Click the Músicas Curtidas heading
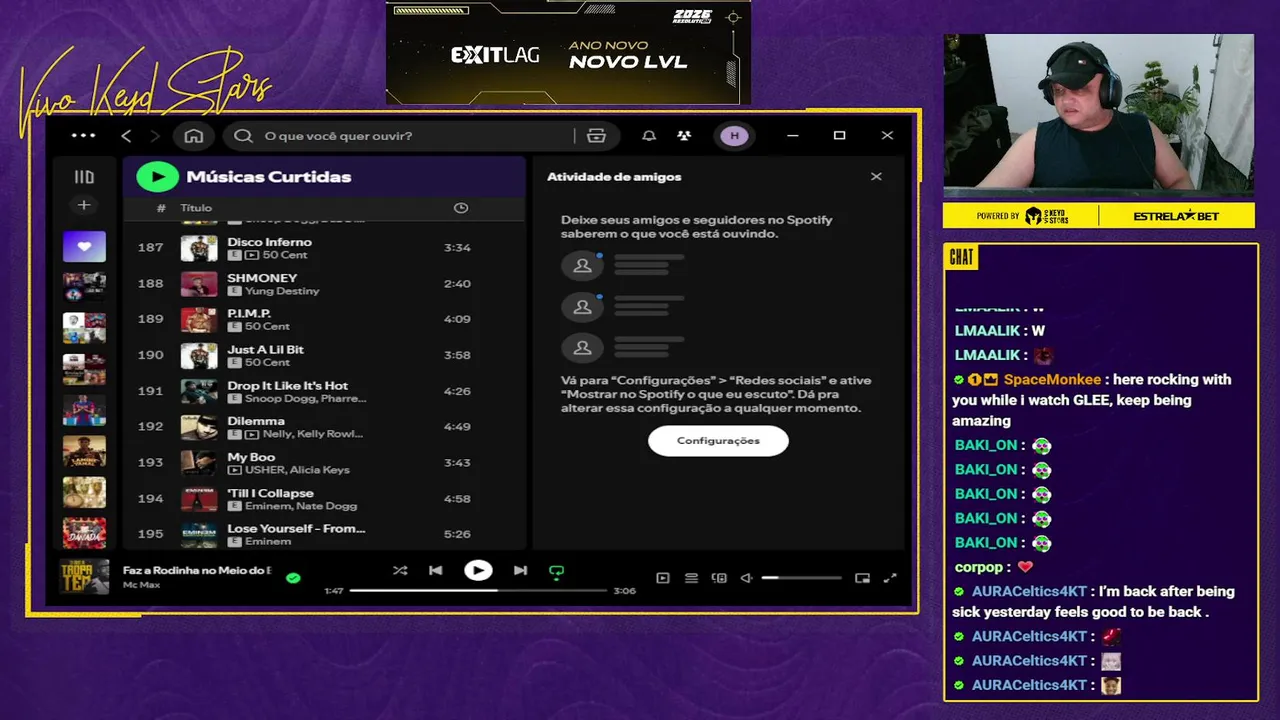 pyautogui.click(x=269, y=177)
